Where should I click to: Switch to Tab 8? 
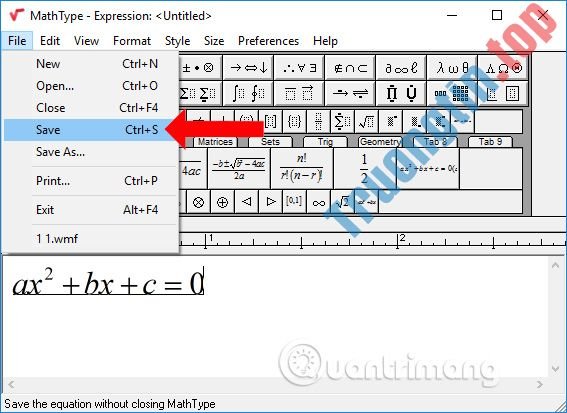(435, 142)
